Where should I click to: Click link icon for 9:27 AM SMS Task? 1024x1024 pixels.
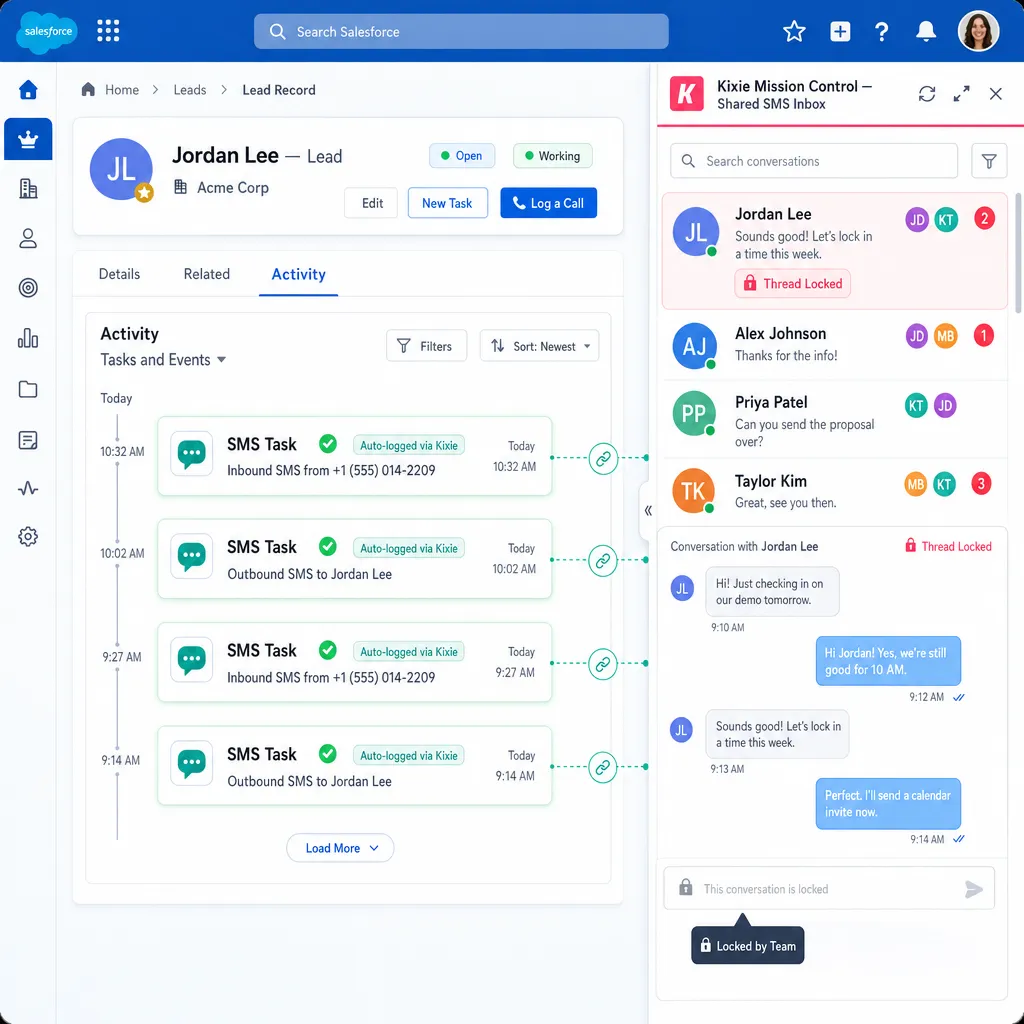[x=603, y=664]
